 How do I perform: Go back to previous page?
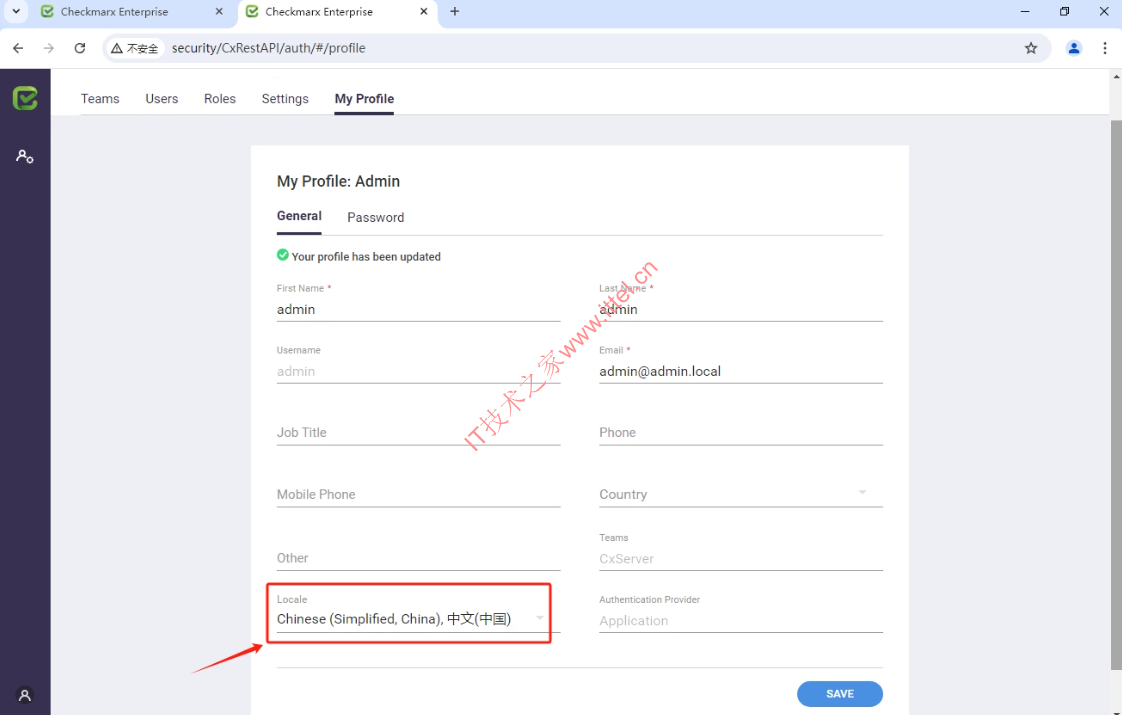(x=18, y=48)
